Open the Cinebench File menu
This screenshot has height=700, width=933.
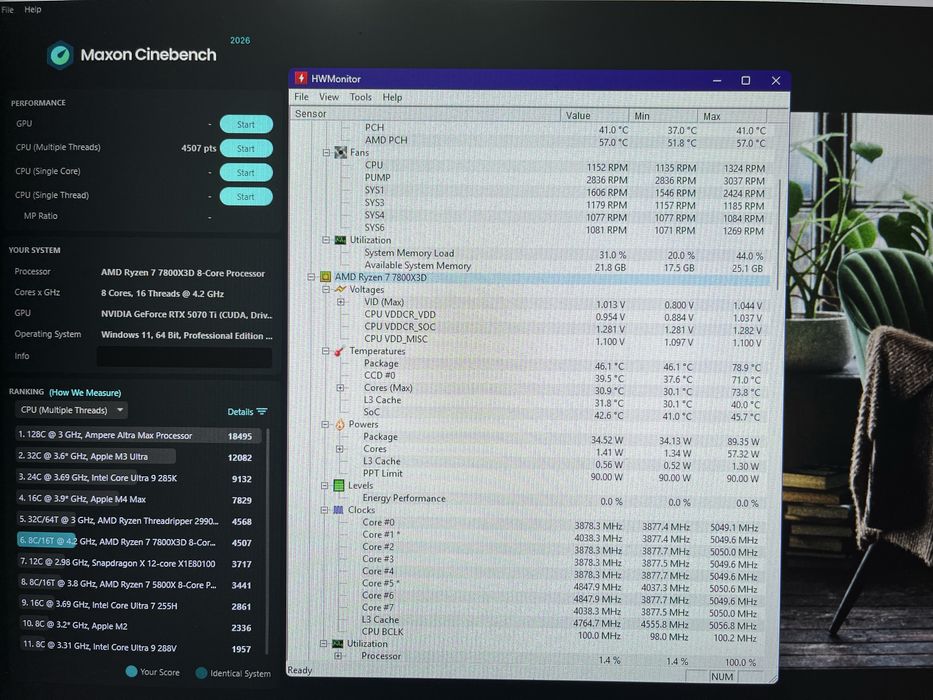(8, 10)
